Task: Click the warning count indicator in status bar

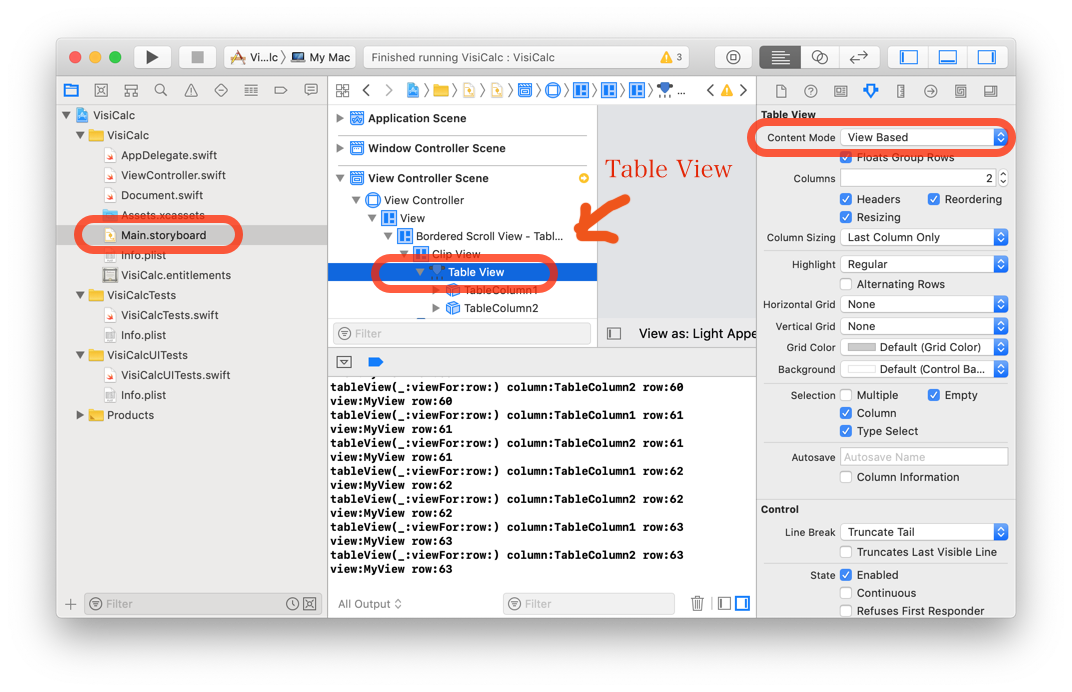Action: (x=671, y=57)
